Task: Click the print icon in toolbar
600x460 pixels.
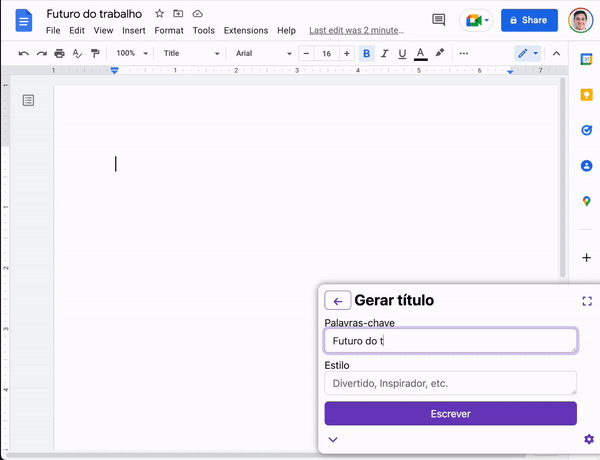Action: (x=60, y=53)
